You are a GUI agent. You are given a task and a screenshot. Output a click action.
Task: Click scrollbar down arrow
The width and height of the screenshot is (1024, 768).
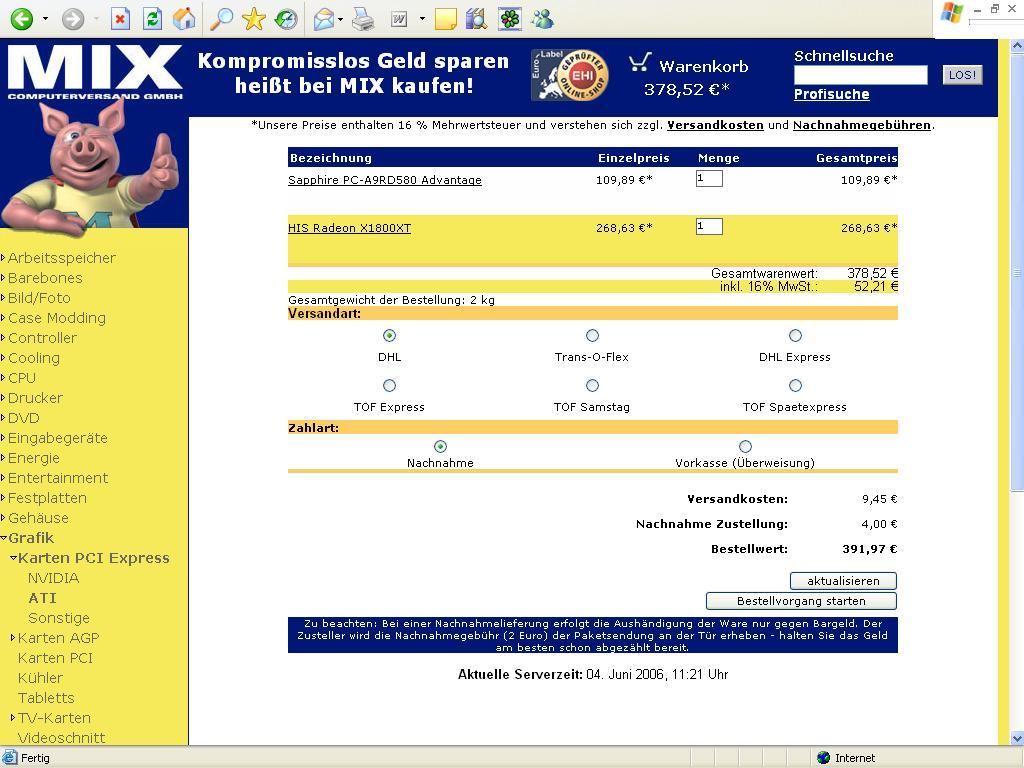pos(1017,738)
